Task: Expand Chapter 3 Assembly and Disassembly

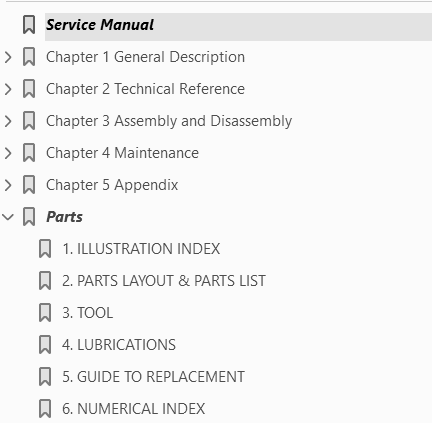Action: point(8,121)
